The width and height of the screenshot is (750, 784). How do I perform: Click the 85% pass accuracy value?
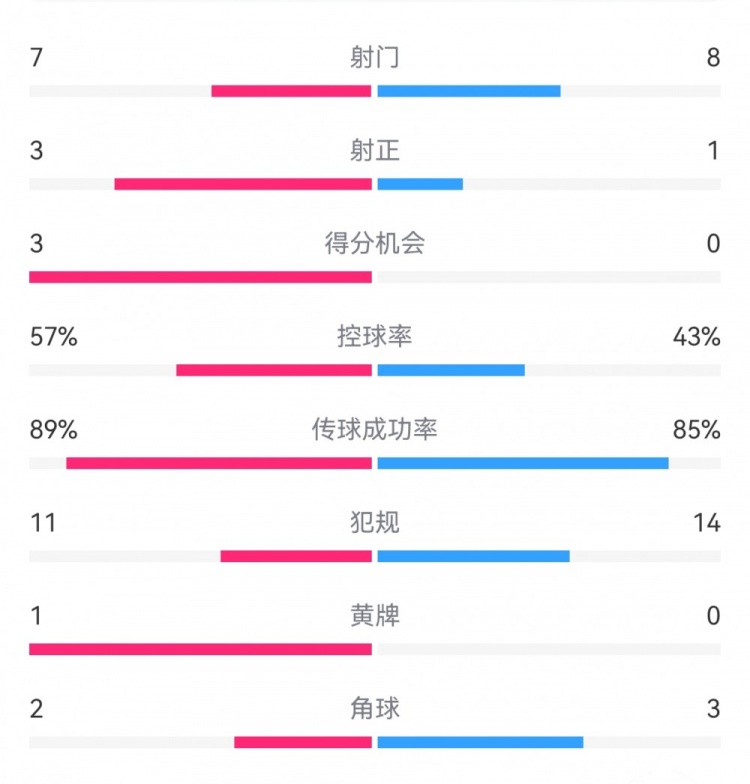tap(696, 430)
